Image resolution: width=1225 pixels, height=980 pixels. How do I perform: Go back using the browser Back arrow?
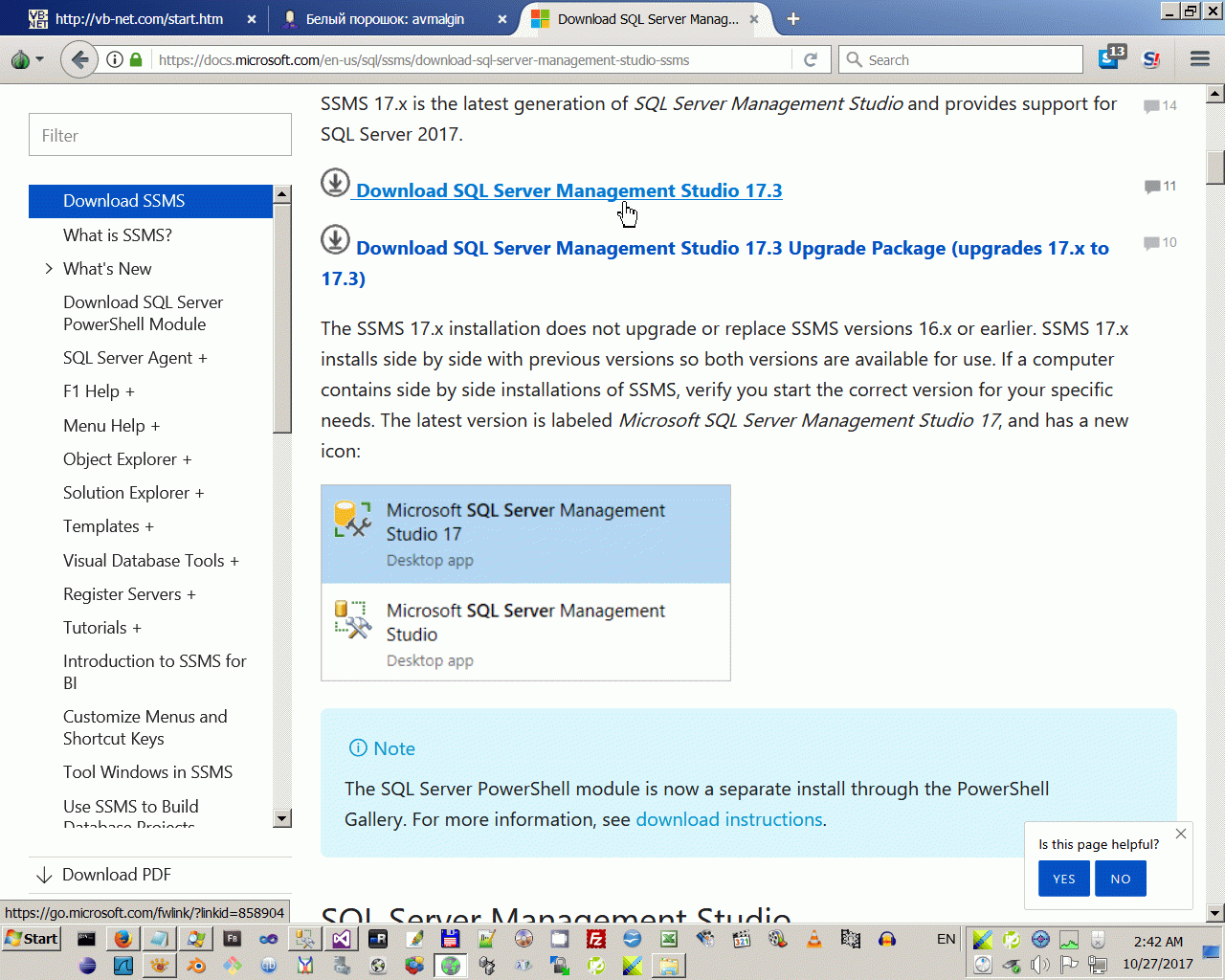coord(79,60)
